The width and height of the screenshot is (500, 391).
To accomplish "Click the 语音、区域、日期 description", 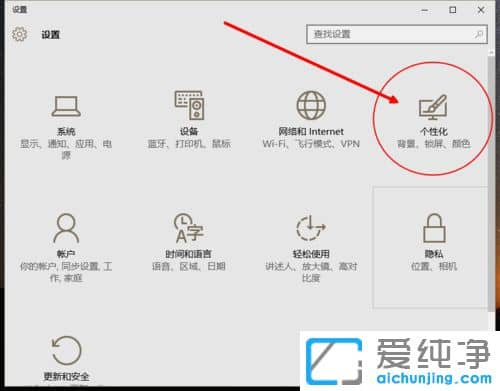I will (x=189, y=266).
